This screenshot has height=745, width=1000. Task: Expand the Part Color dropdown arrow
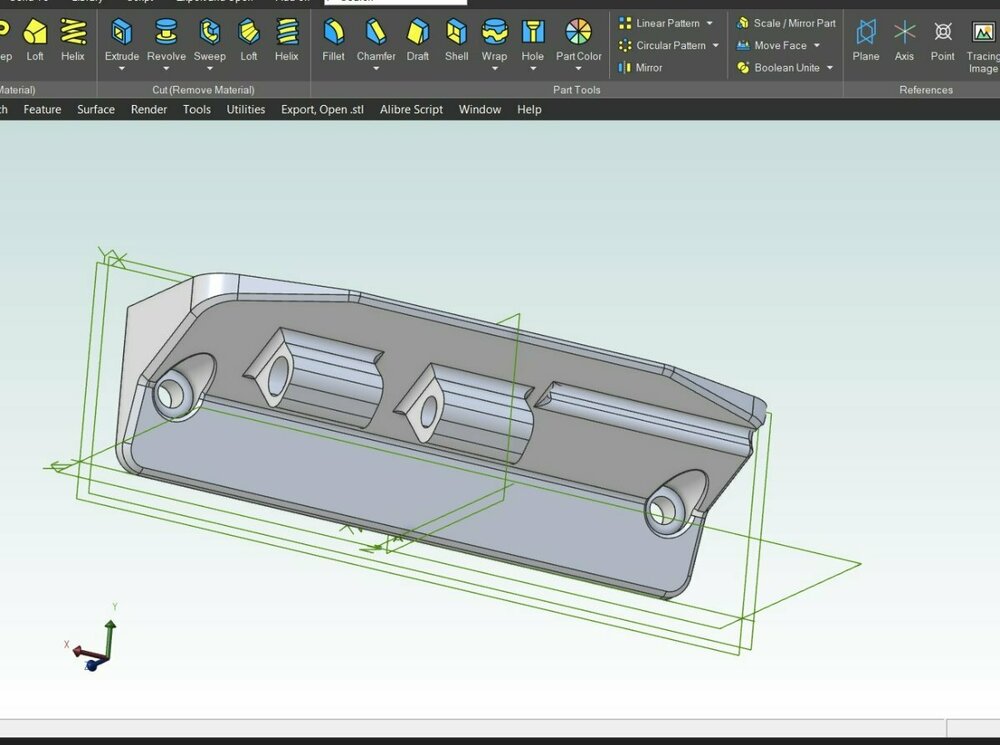tap(578, 69)
